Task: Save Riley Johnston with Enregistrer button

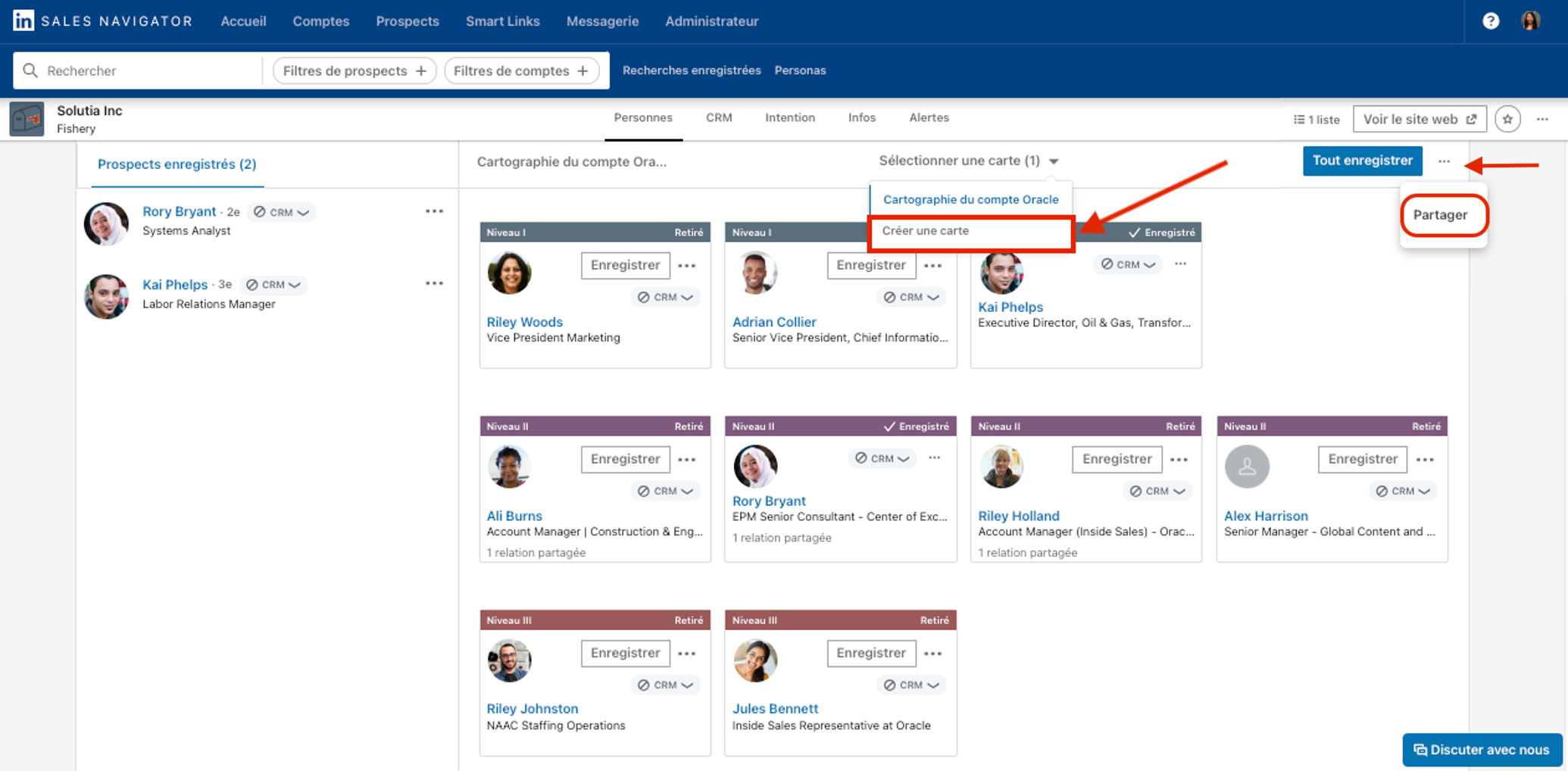Action: coord(625,653)
